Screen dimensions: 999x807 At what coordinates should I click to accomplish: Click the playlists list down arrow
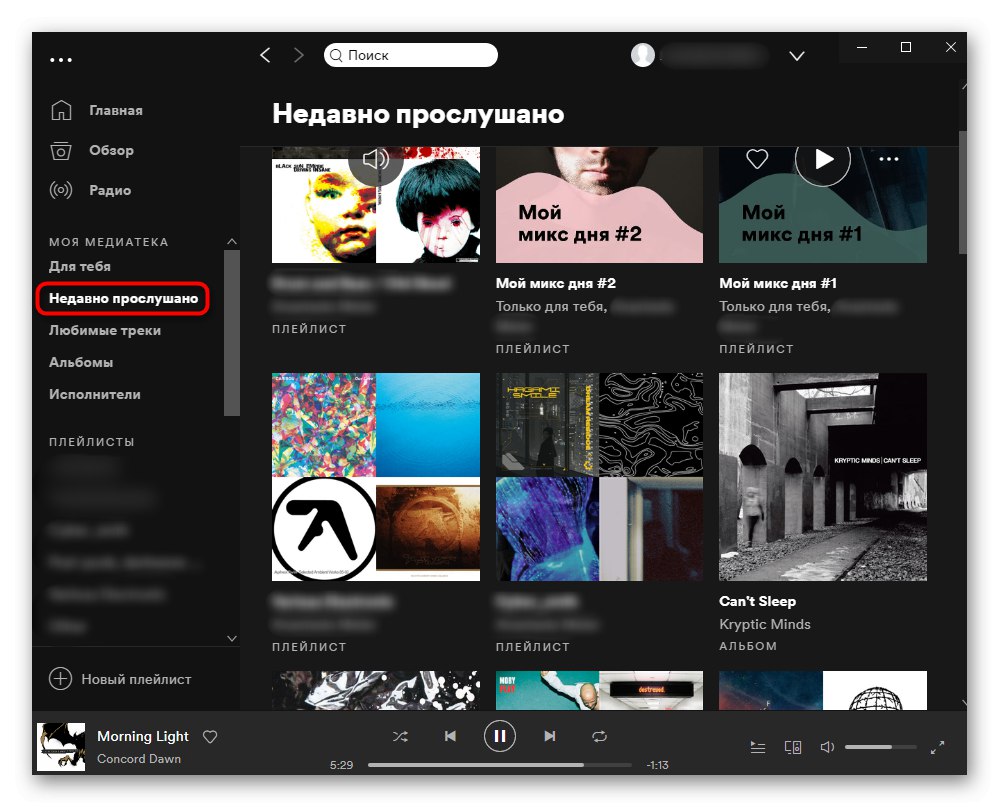(232, 638)
